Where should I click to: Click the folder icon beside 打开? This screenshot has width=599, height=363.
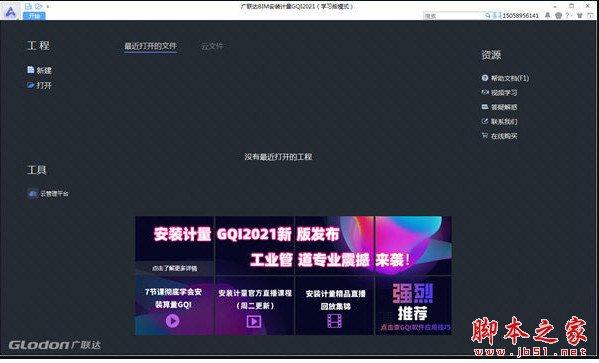(x=31, y=85)
